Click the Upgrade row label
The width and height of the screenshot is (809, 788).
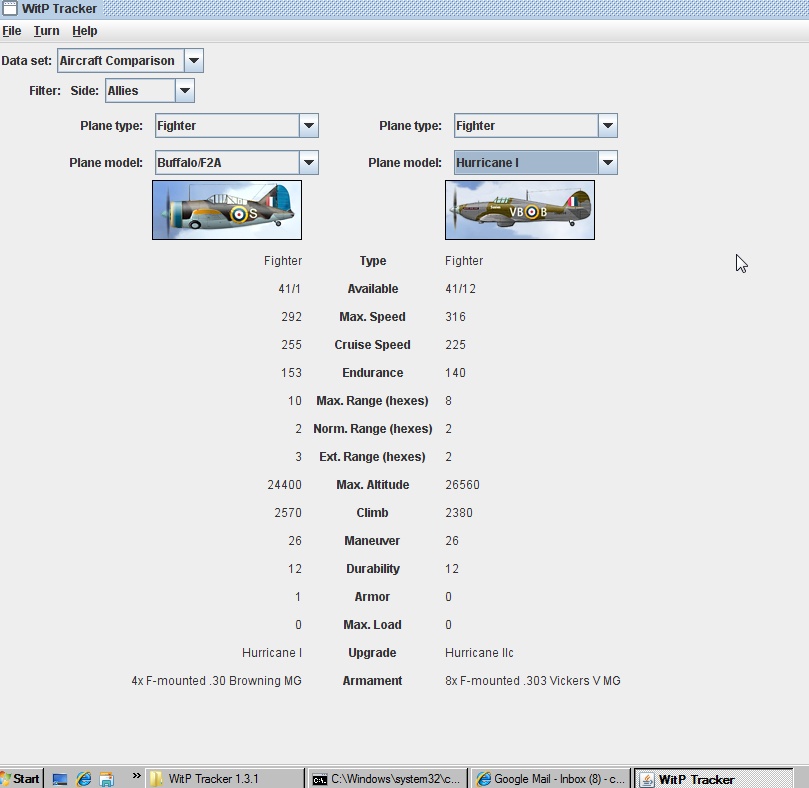pos(373,653)
